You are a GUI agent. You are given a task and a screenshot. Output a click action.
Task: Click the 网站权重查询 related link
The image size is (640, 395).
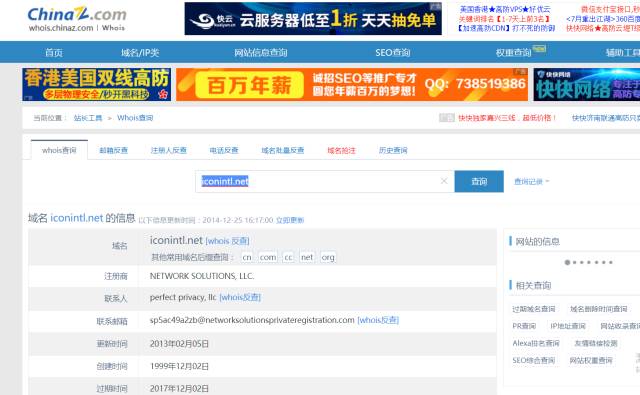591,360
